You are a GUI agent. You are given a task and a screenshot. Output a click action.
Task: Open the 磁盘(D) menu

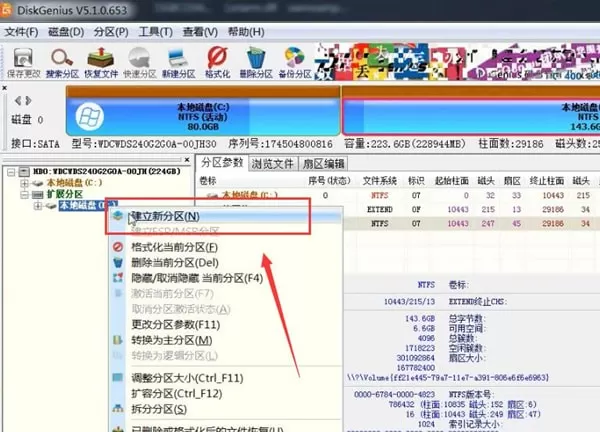pyautogui.click(x=66, y=32)
